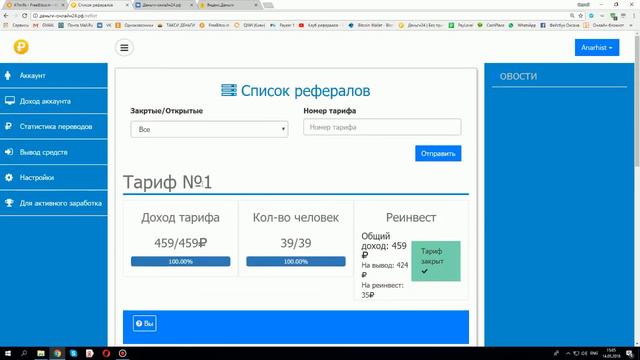Click the Тариф №1 heading

click(x=167, y=182)
